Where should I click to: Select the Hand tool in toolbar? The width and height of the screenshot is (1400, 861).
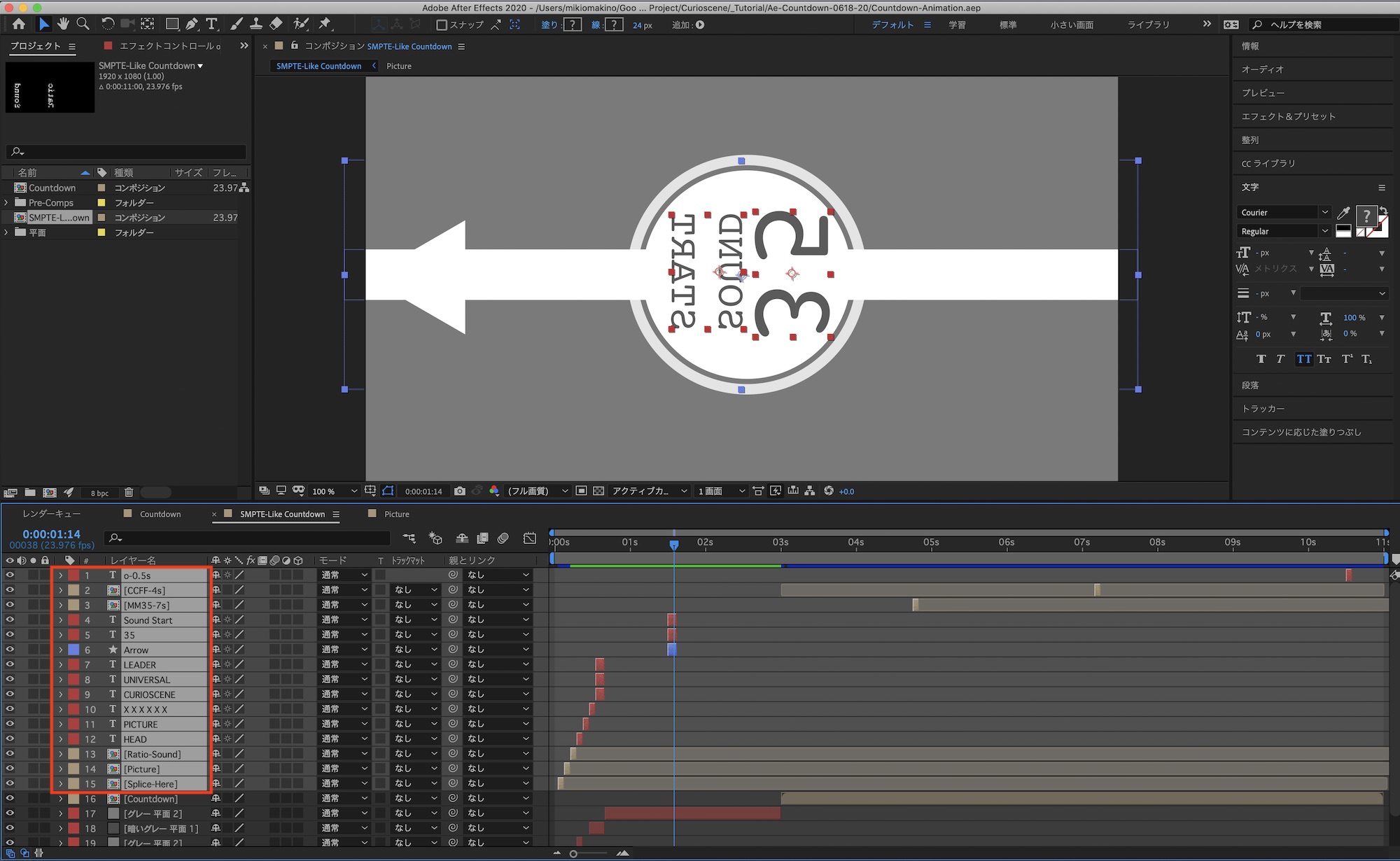[64, 24]
